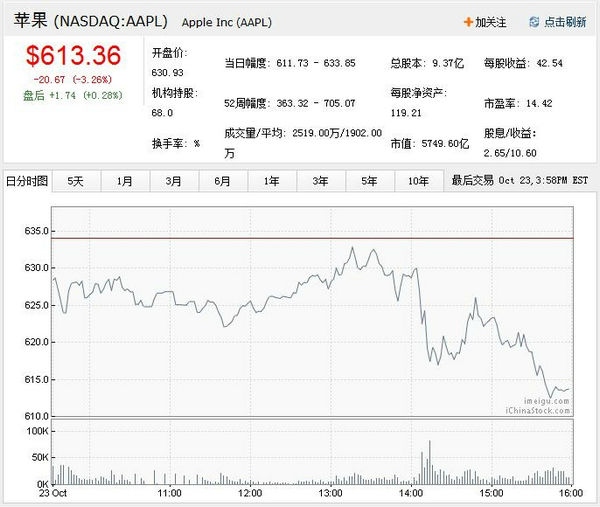
Task: Click the 23 Oct time axis label
Action: point(53,493)
